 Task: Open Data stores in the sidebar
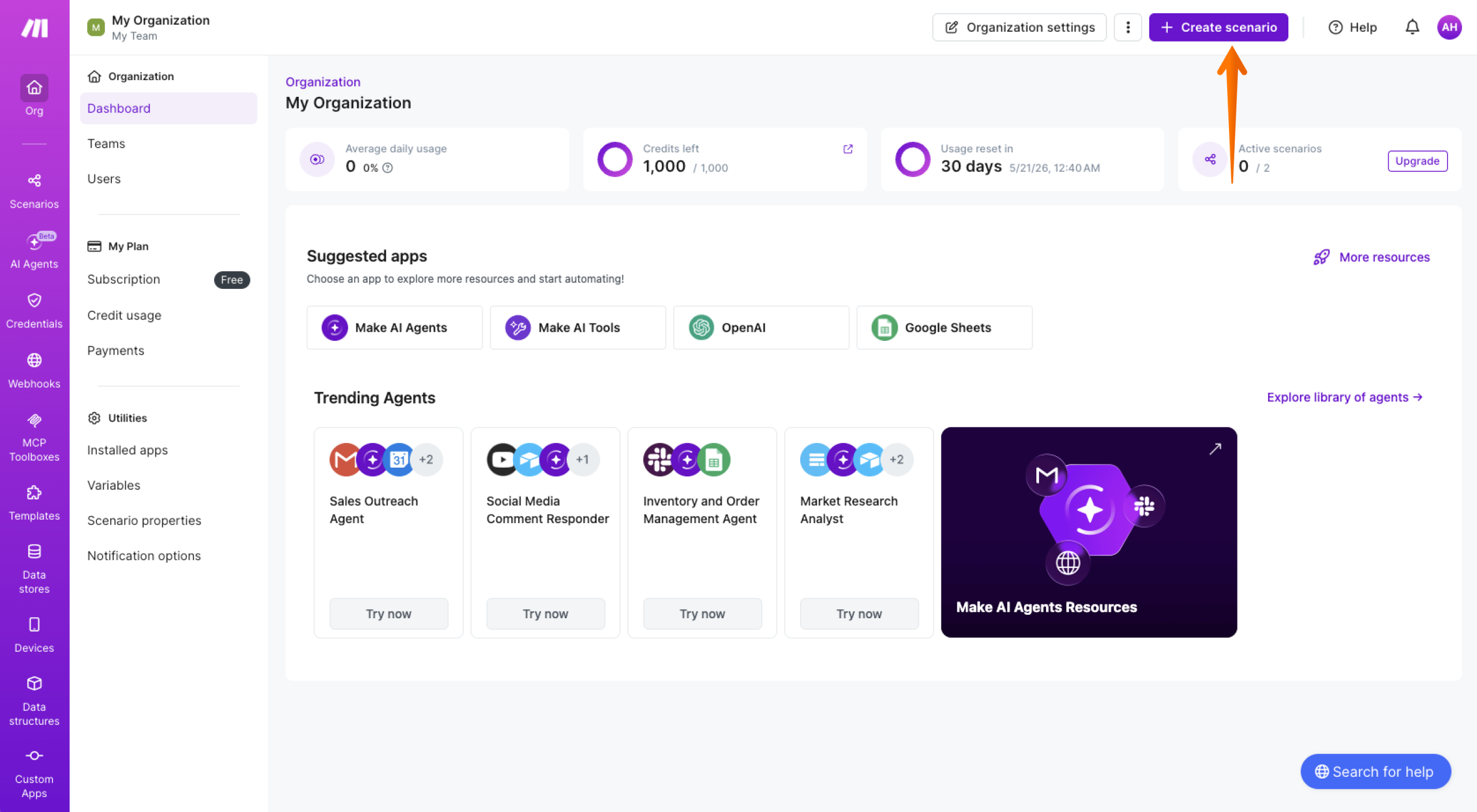click(34, 569)
